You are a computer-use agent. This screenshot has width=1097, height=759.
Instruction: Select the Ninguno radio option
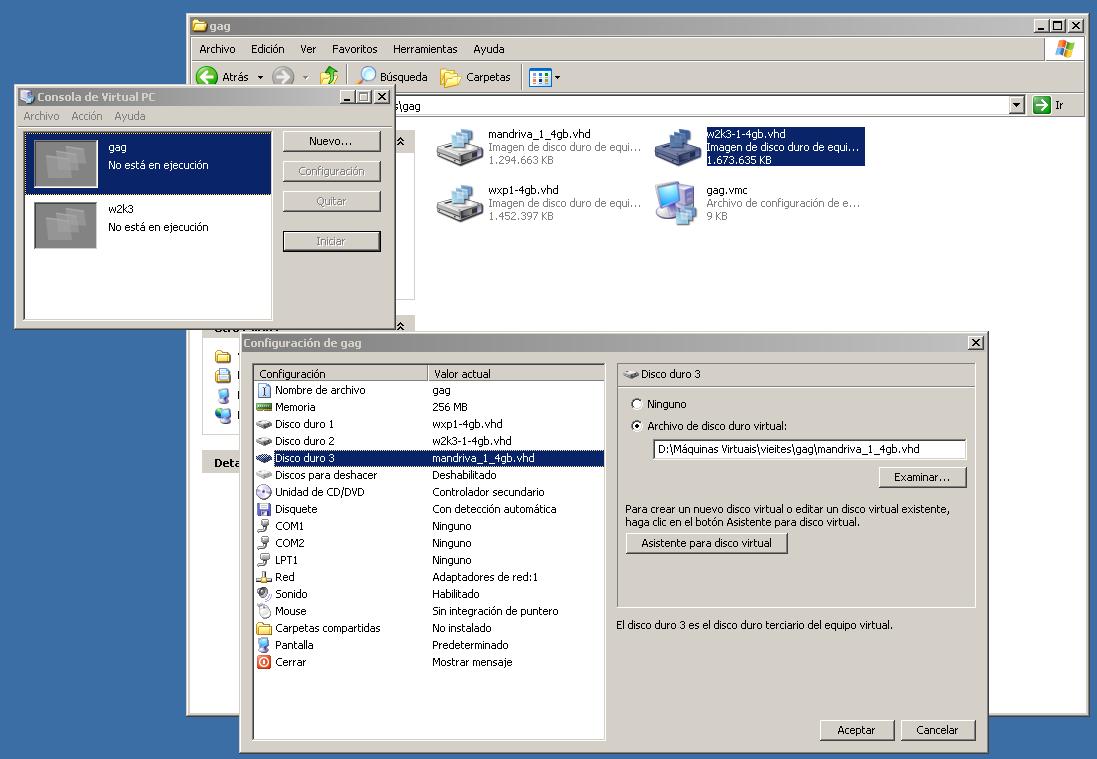point(637,404)
